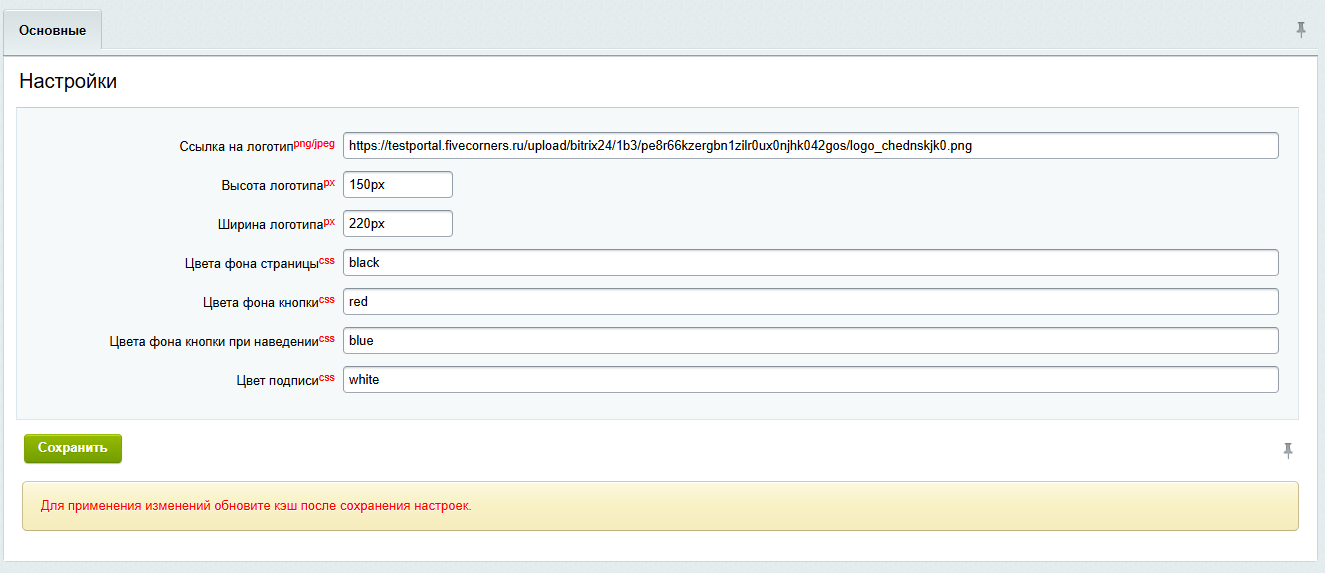Click the Настройки heading
Screen dimensions: 1325x573
[68, 82]
